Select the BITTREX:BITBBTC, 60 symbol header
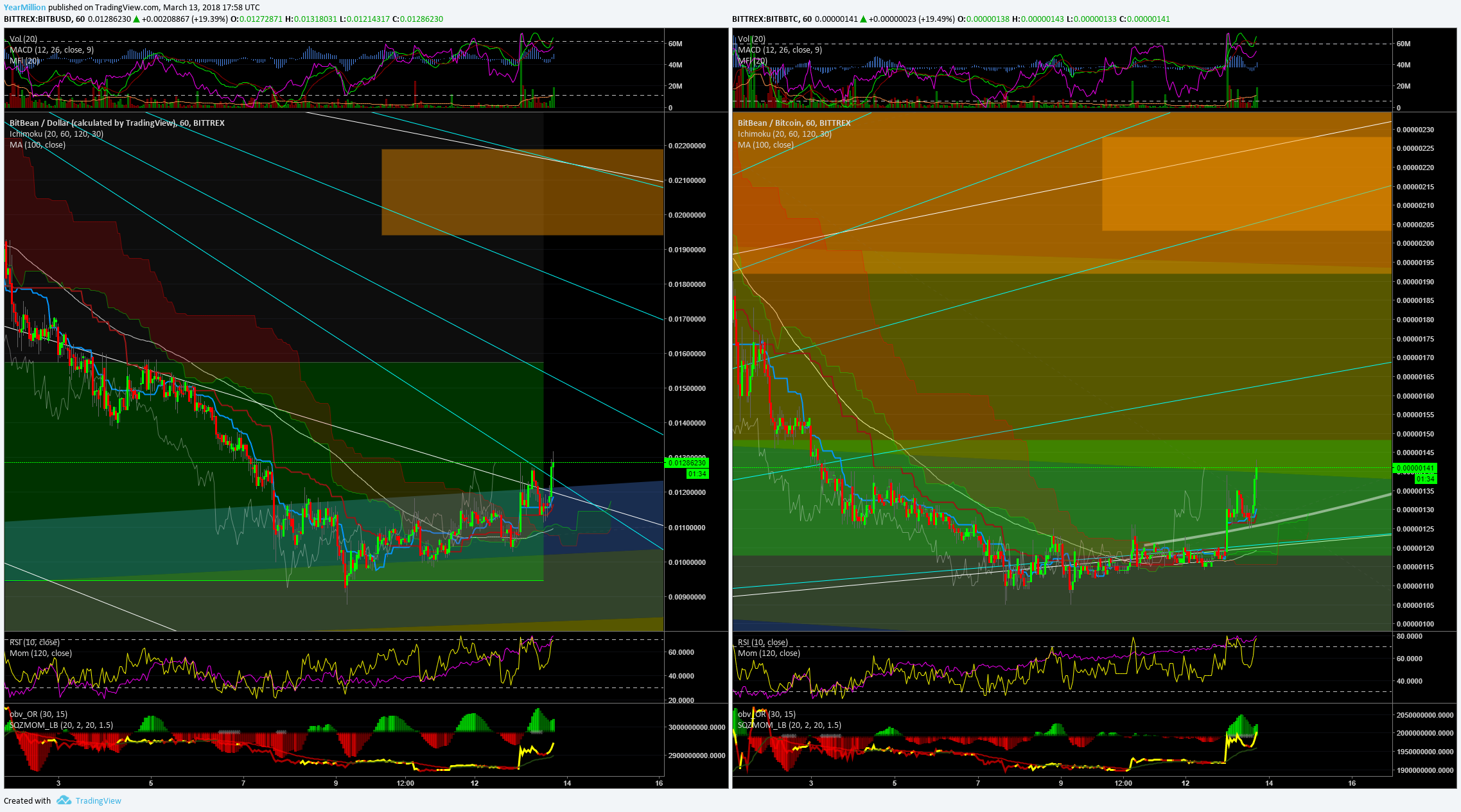Image resolution: width=1461 pixels, height=812 pixels. click(772, 19)
